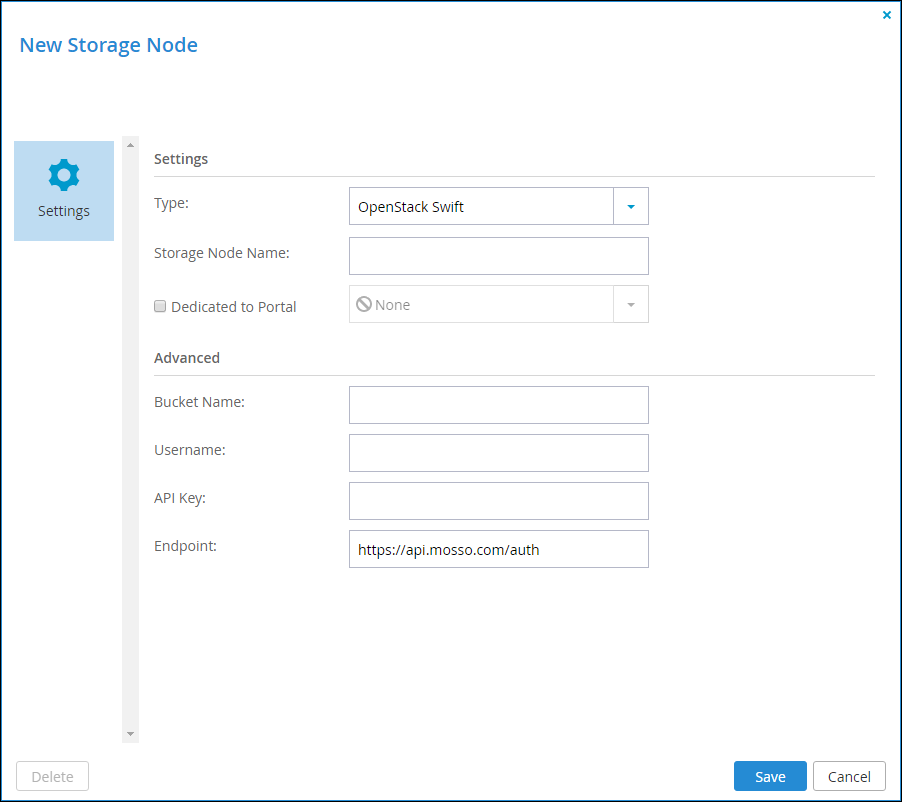Click the Endpoint: label
The width and height of the screenshot is (902, 802).
point(185,546)
